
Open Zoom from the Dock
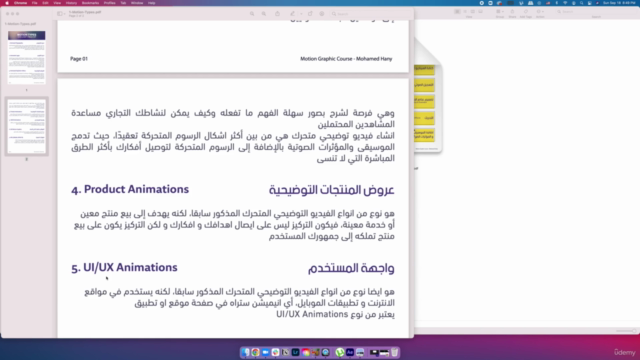pos(265,352)
